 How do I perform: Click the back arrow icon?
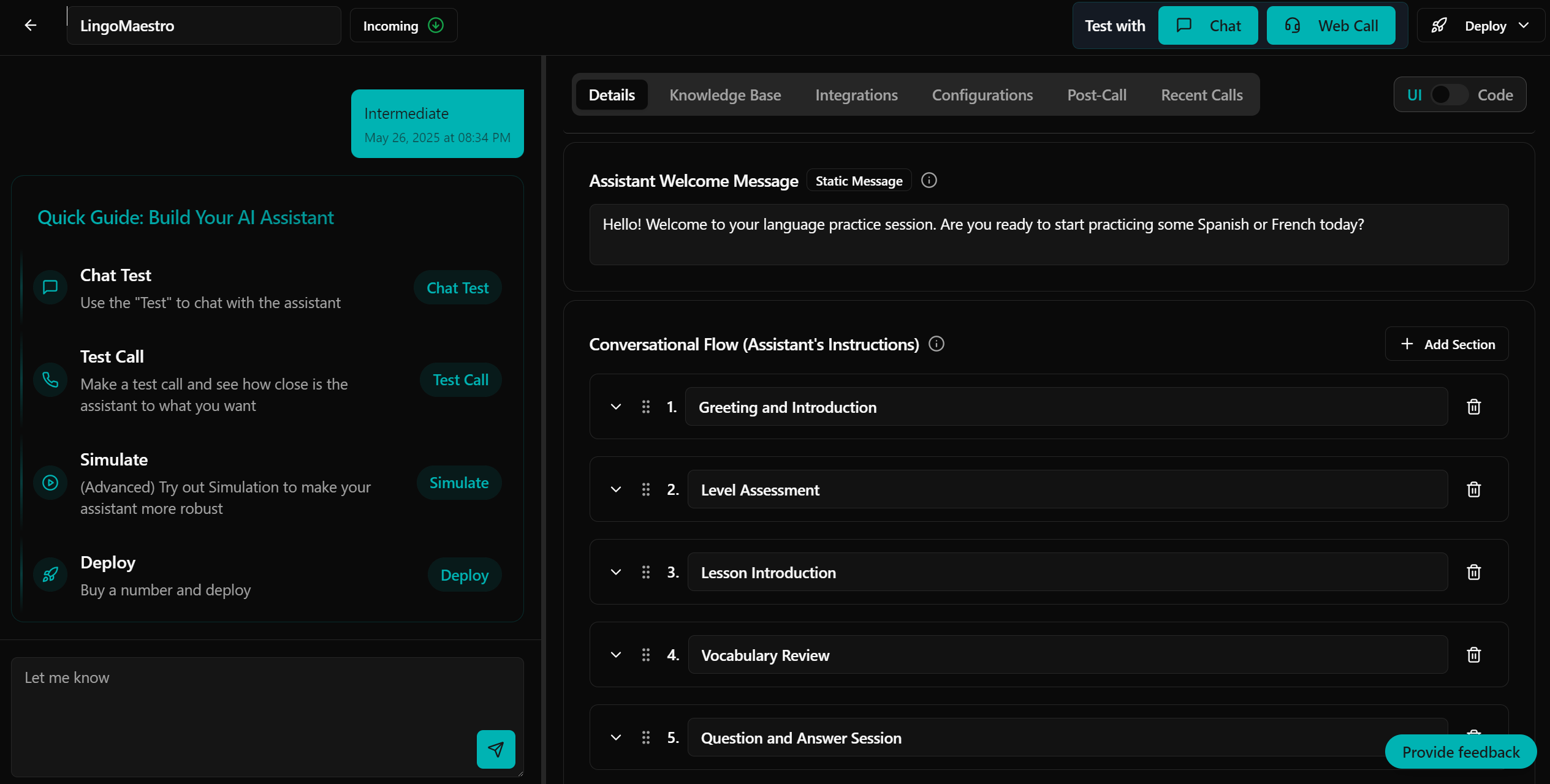tap(31, 25)
